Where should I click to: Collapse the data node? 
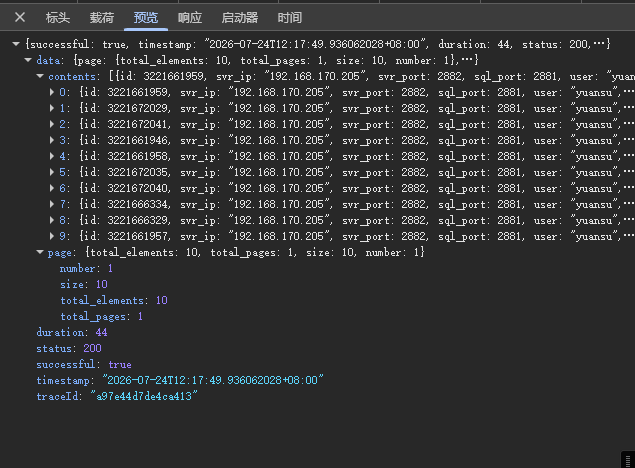pyautogui.click(x=28, y=60)
